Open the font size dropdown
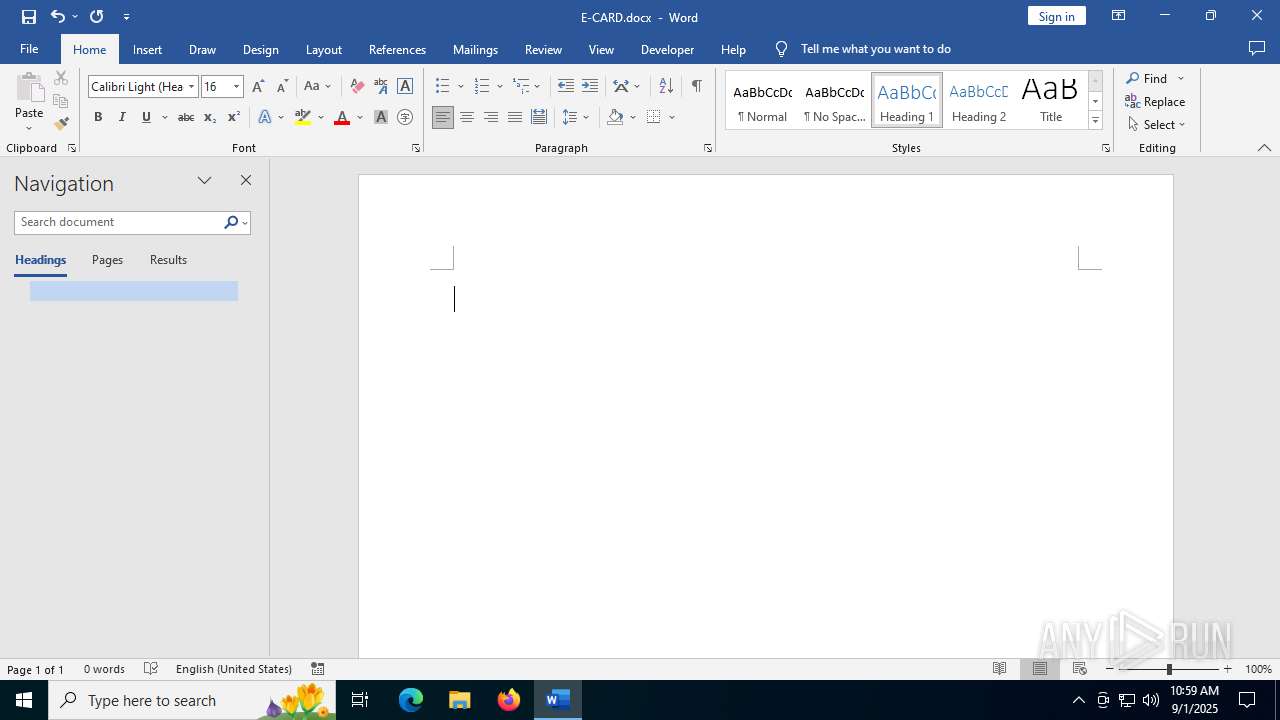Image resolution: width=1280 pixels, height=720 pixels. point(237,87)
